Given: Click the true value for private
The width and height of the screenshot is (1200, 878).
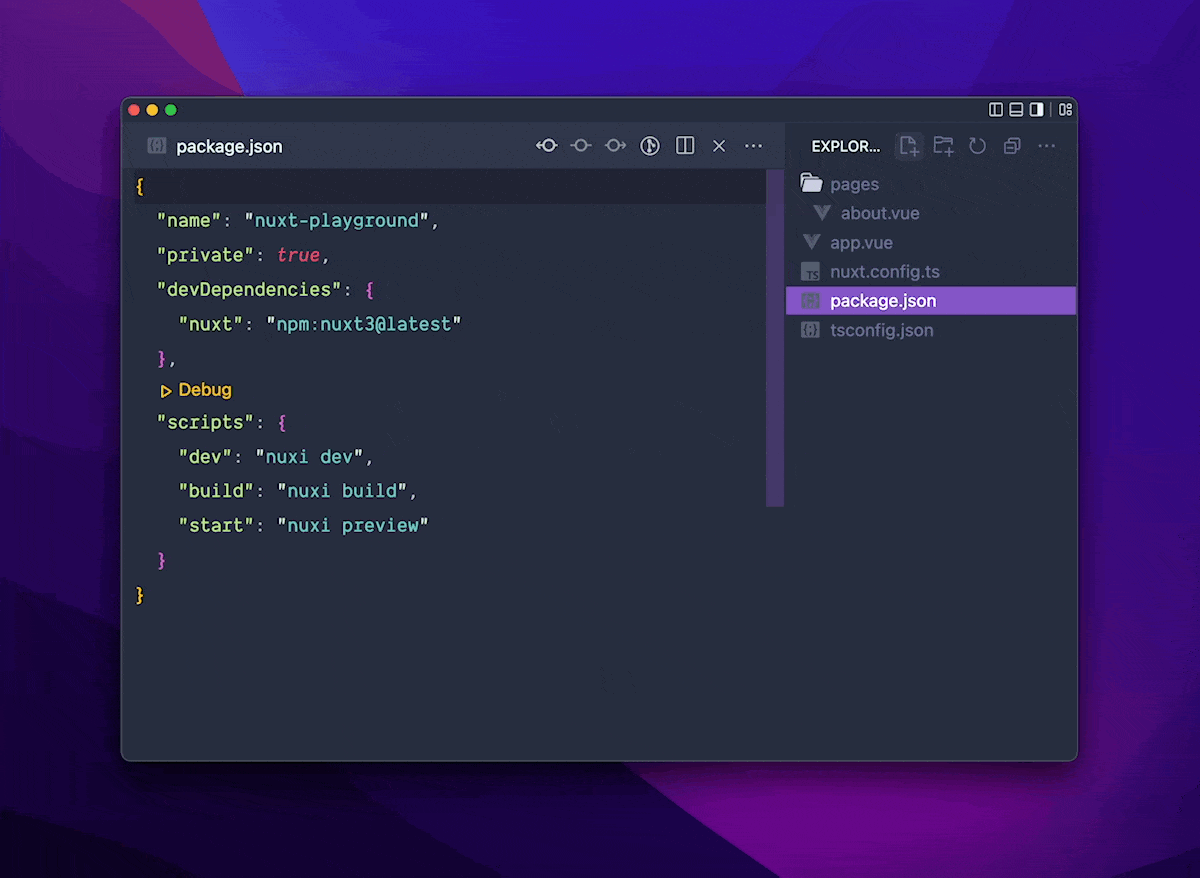Looking at the screenshot, I should click(298, 255).
